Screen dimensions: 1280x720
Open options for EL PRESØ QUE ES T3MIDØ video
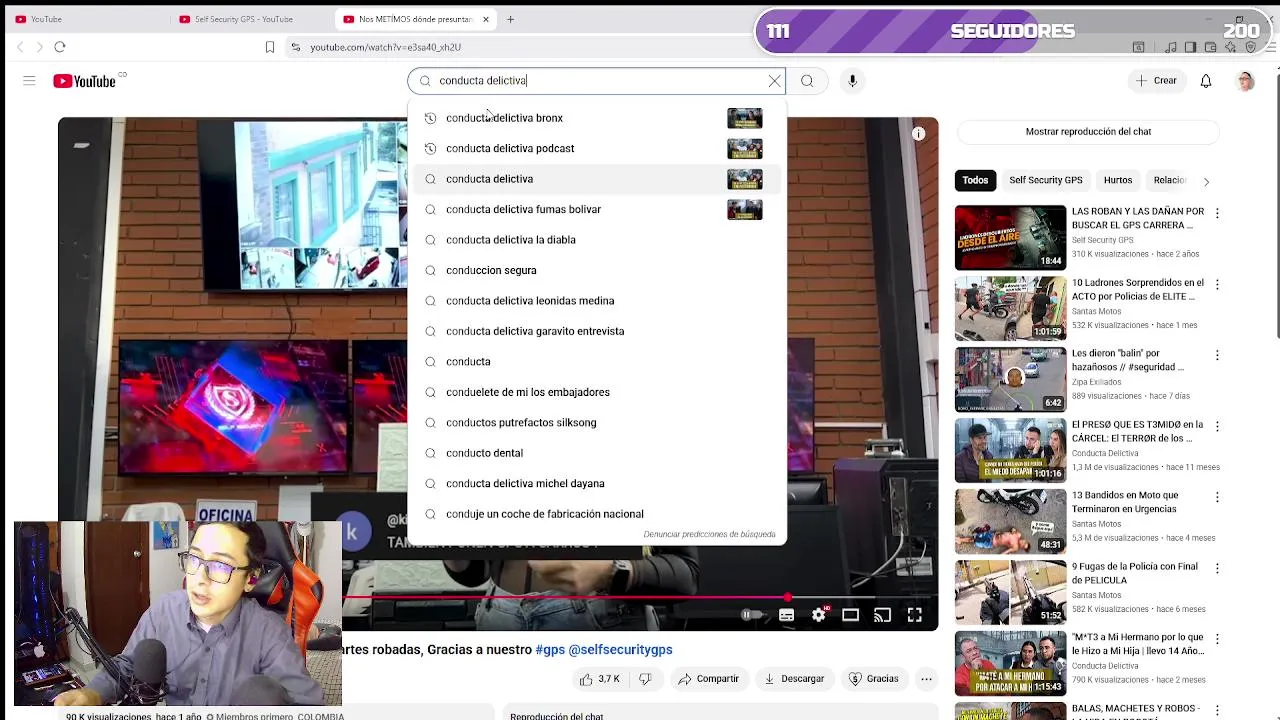pos(1217,426)
